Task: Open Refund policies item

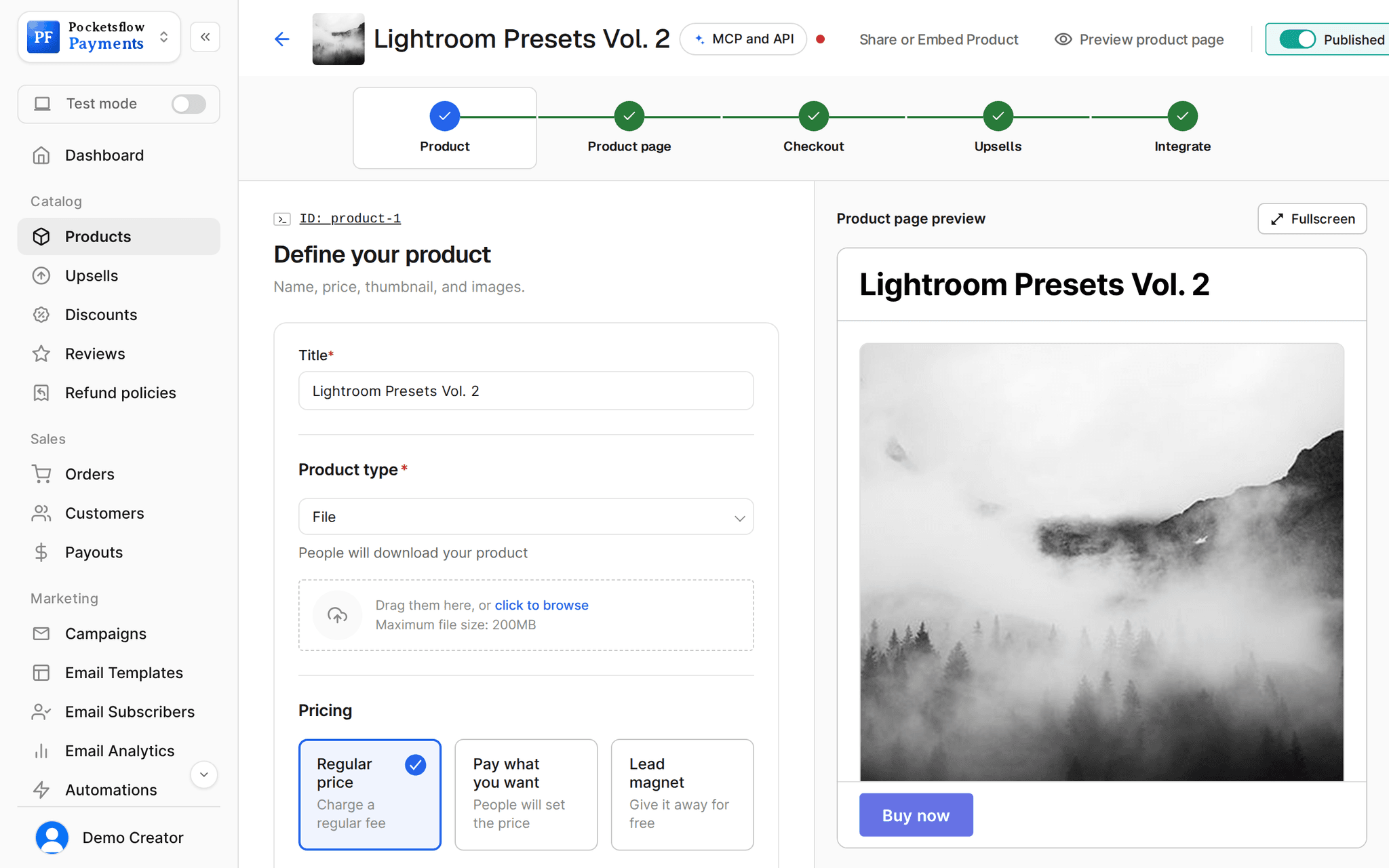Action: (x=119, y=393)
